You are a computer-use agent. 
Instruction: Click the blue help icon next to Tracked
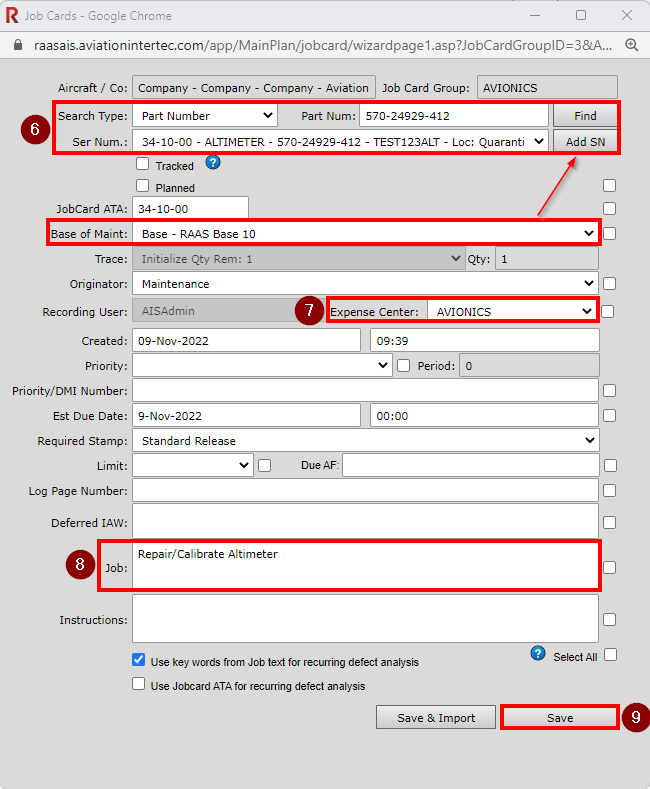[212, 164]
